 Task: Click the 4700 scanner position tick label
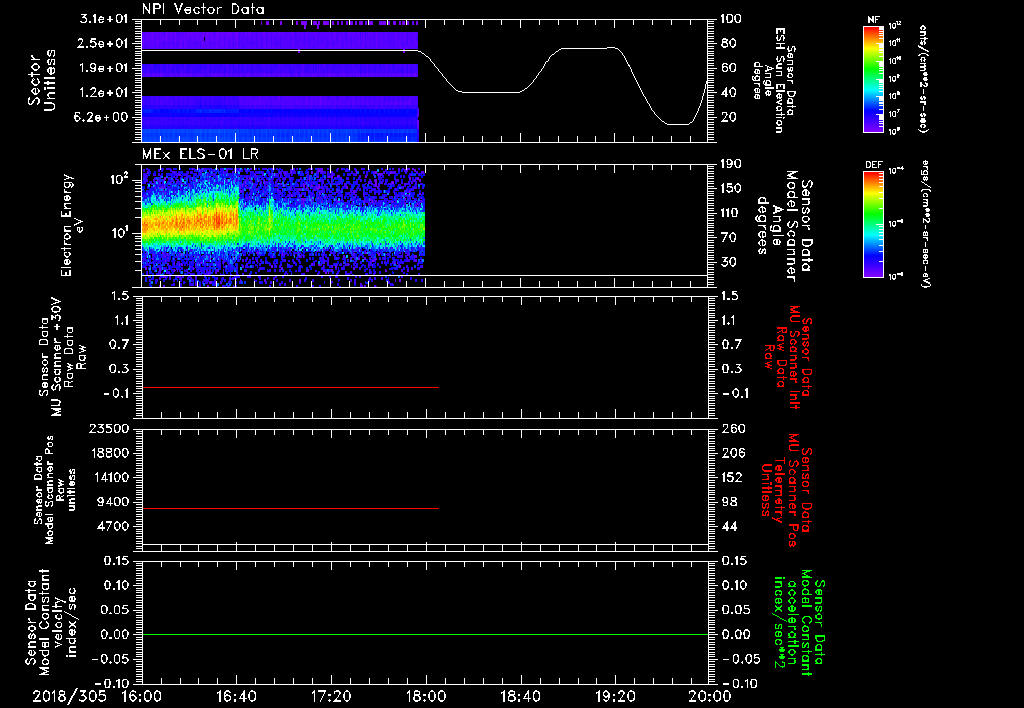click(x=112, y=526)
